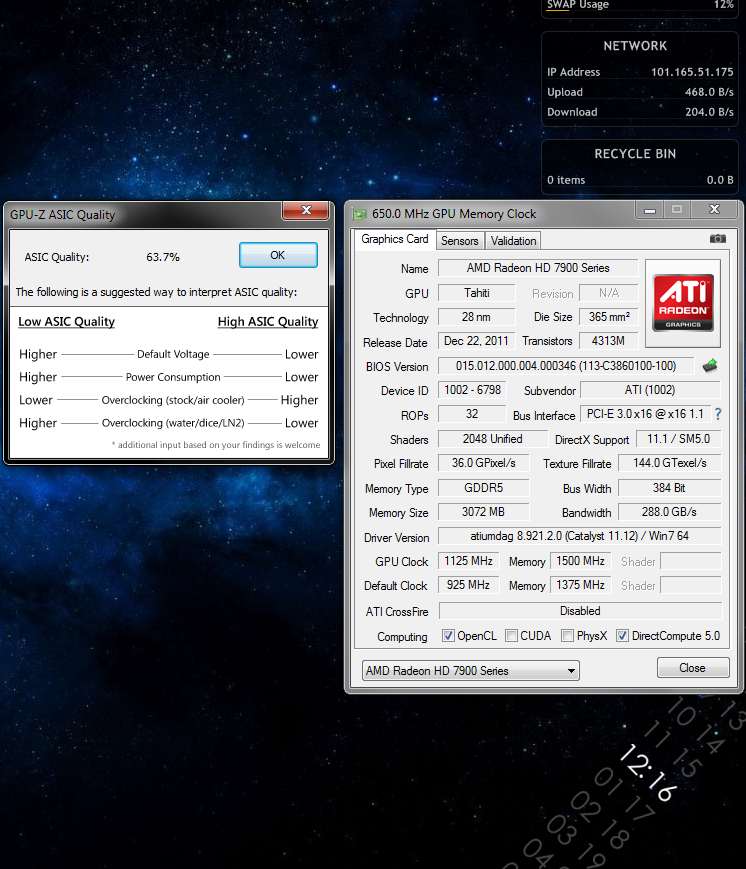The height and width of the screenshot is (869, 746).
Task: Click the SWAP Usage widget row
Action: click(x=640, y=5)
